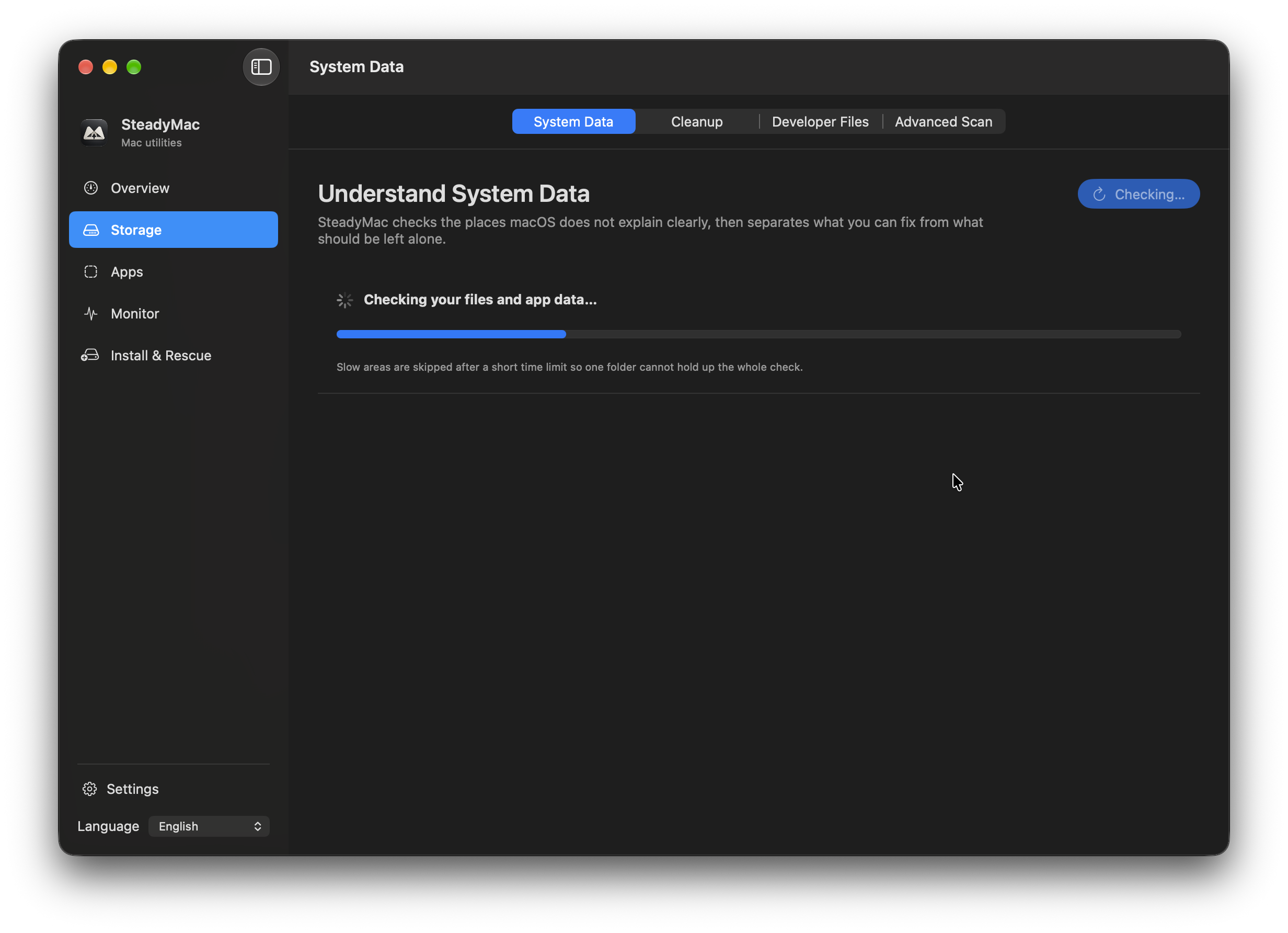Switch to the Developer Files tab

(x=820, y=122)
